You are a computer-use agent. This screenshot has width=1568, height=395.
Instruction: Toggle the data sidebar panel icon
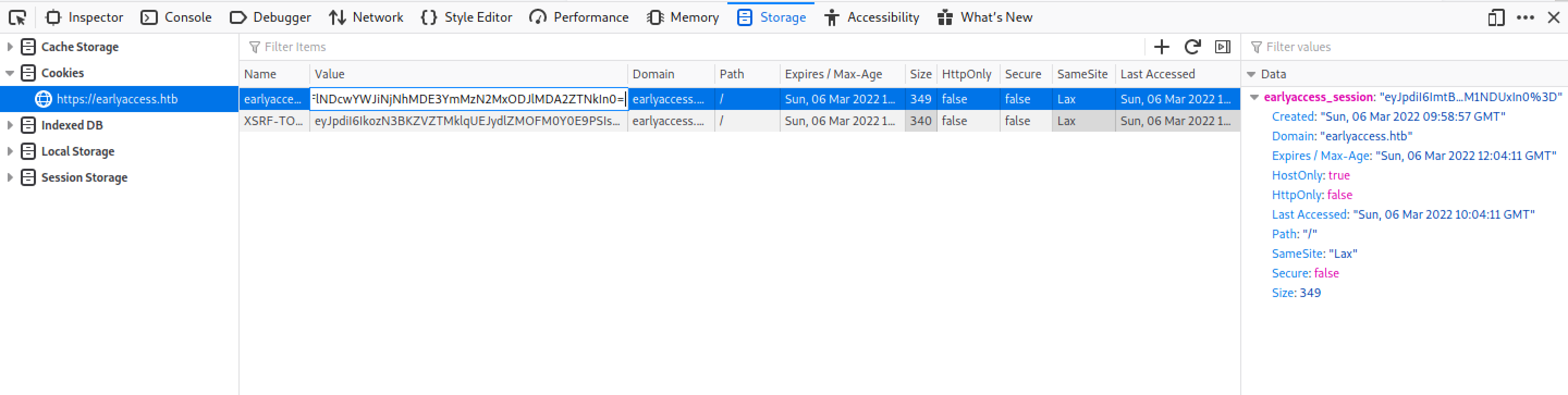pyautogui.click(x=1223, y=47)
